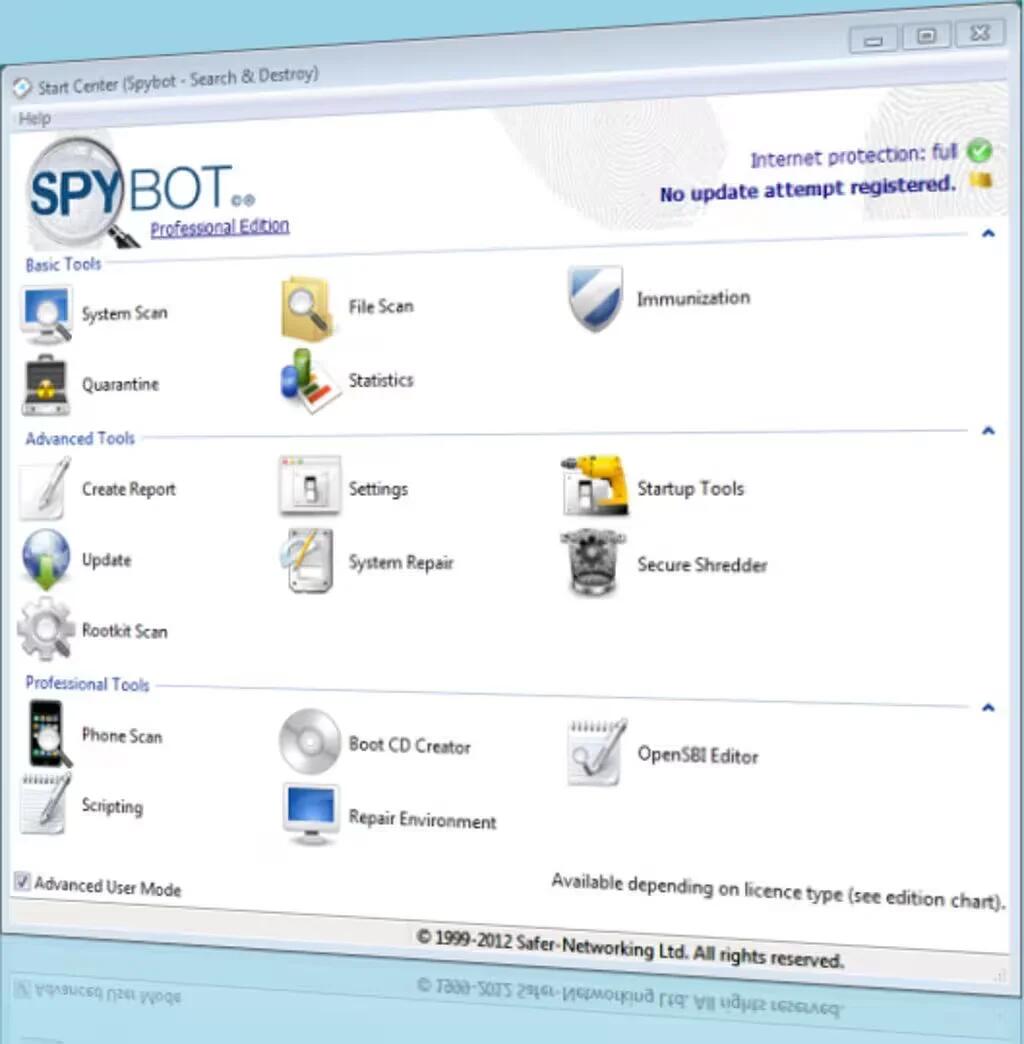Follow the Professional Edition link
This screenshot has width=1024, height=1044.
point(220,228)
